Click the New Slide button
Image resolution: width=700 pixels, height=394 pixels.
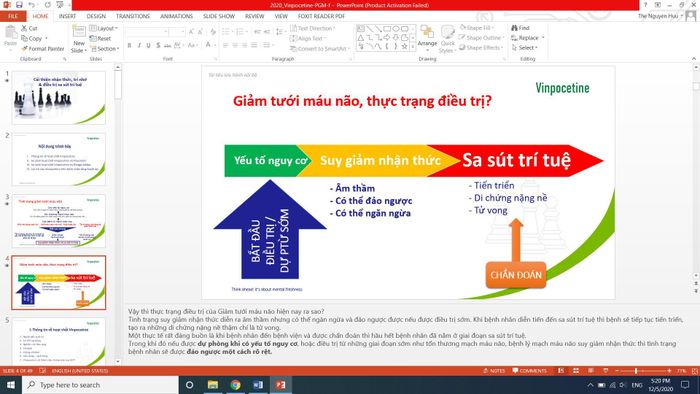click(x=79, y=39)
